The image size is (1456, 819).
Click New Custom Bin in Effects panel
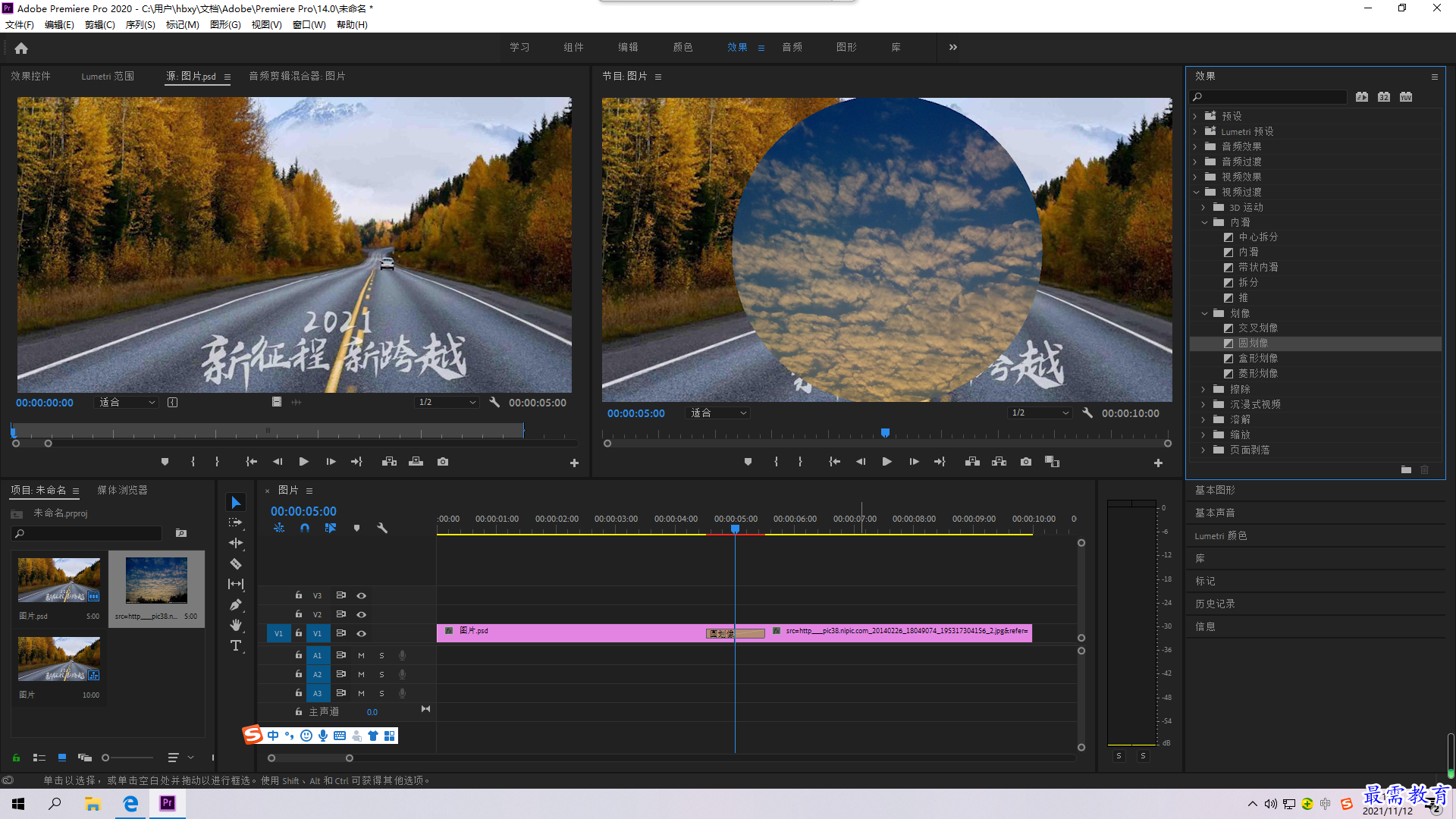coord(1406,470)
